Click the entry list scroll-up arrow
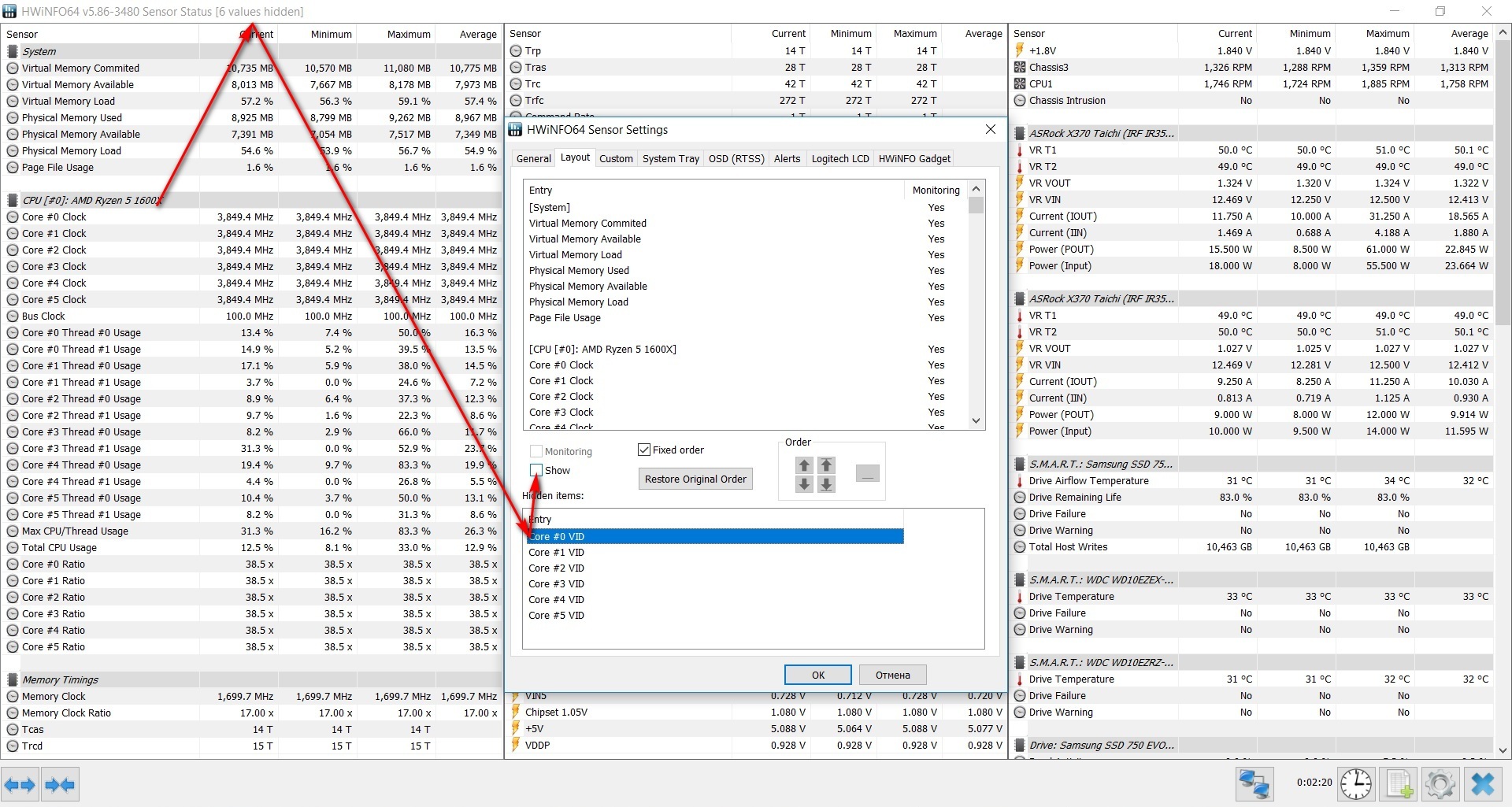The image size is (1512, 807). (x=976, y=189)
